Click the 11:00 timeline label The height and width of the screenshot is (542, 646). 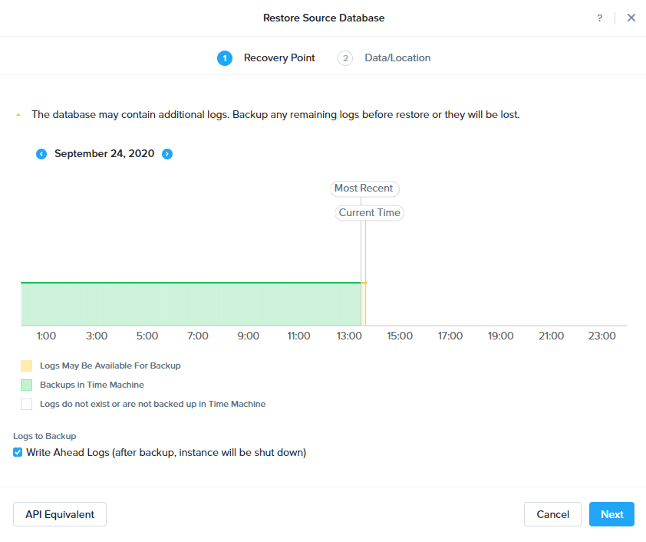[x=299, y=336]
